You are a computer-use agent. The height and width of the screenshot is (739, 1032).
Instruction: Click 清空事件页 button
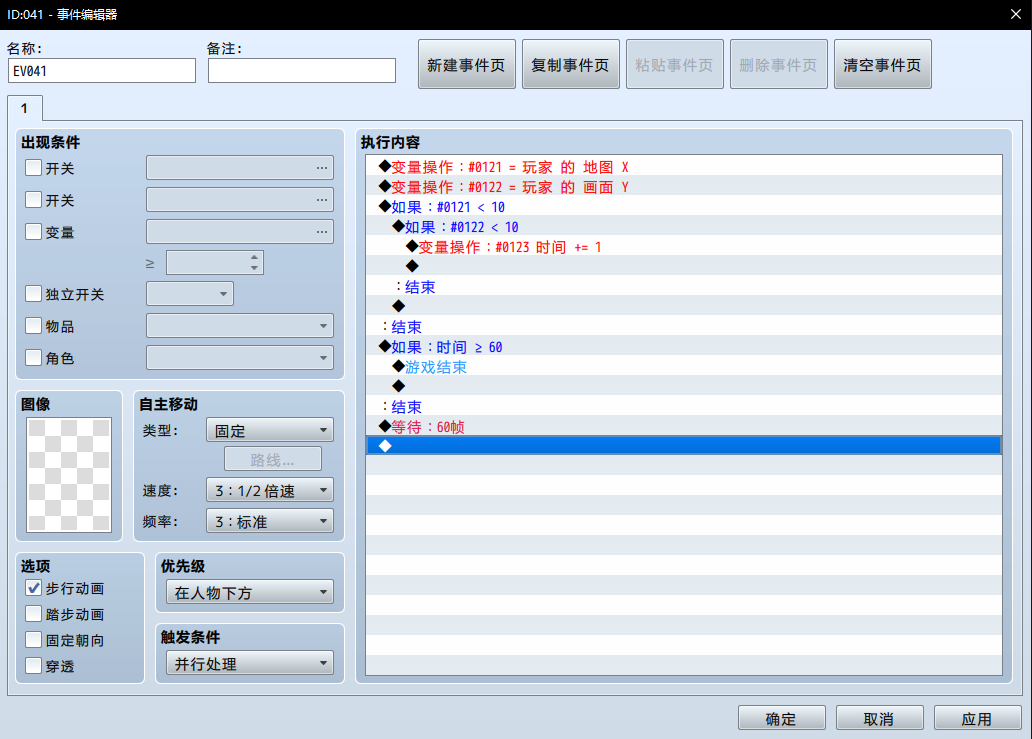[883, 64]
